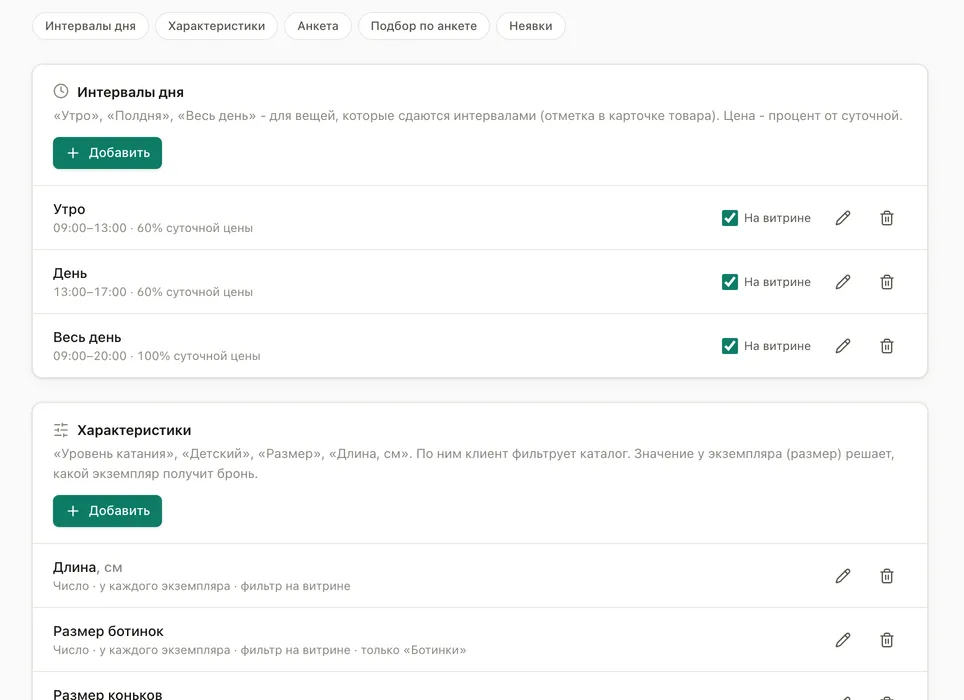Select the Подбор по анкете tab
This screenshot has width=964, height=700.
point(424,26)
